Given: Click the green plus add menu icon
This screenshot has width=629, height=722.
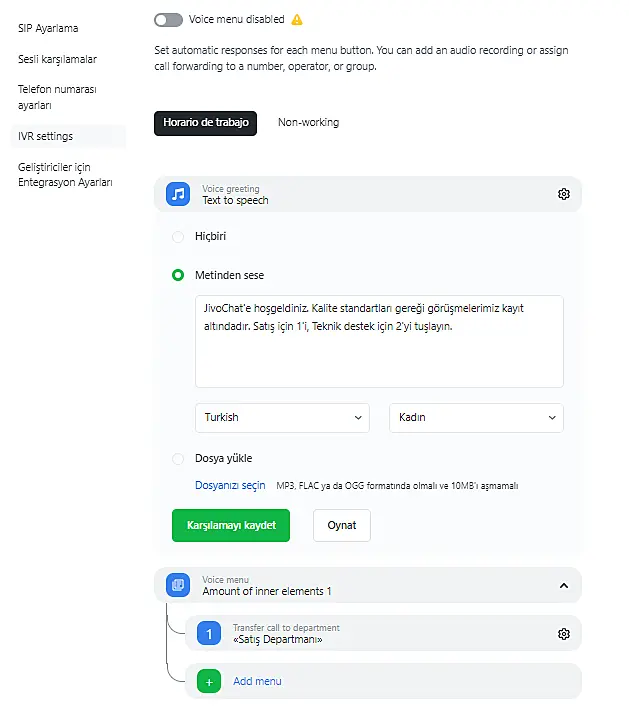Looking at the screenshot, I should pyautogui.click(x=209, y=682).
